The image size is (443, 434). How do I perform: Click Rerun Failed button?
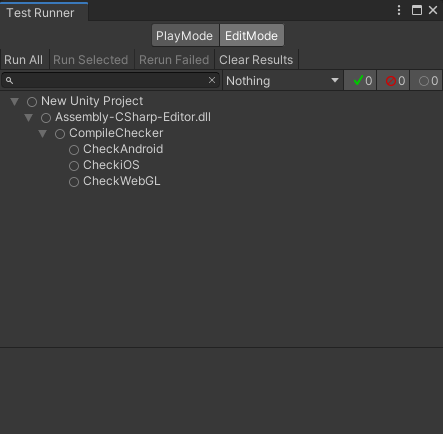click(174, 60)
